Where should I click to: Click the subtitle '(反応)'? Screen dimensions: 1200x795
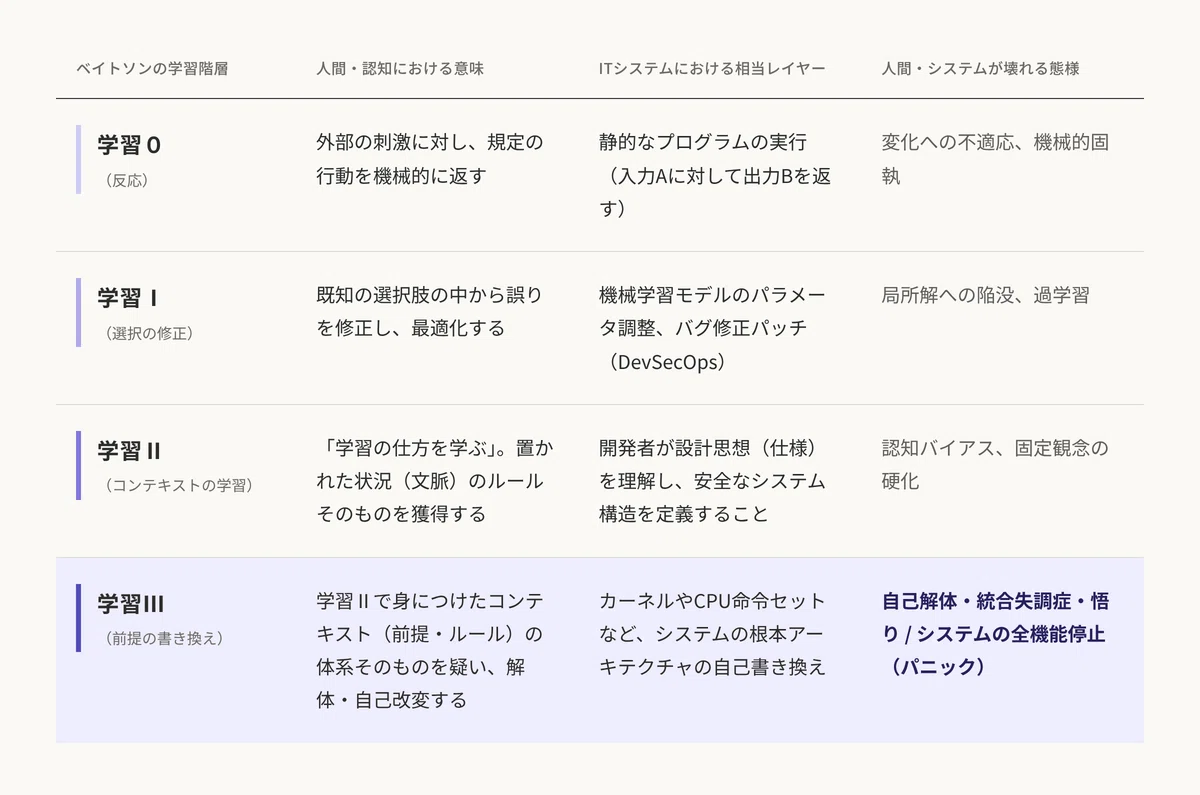pos(126,181)
